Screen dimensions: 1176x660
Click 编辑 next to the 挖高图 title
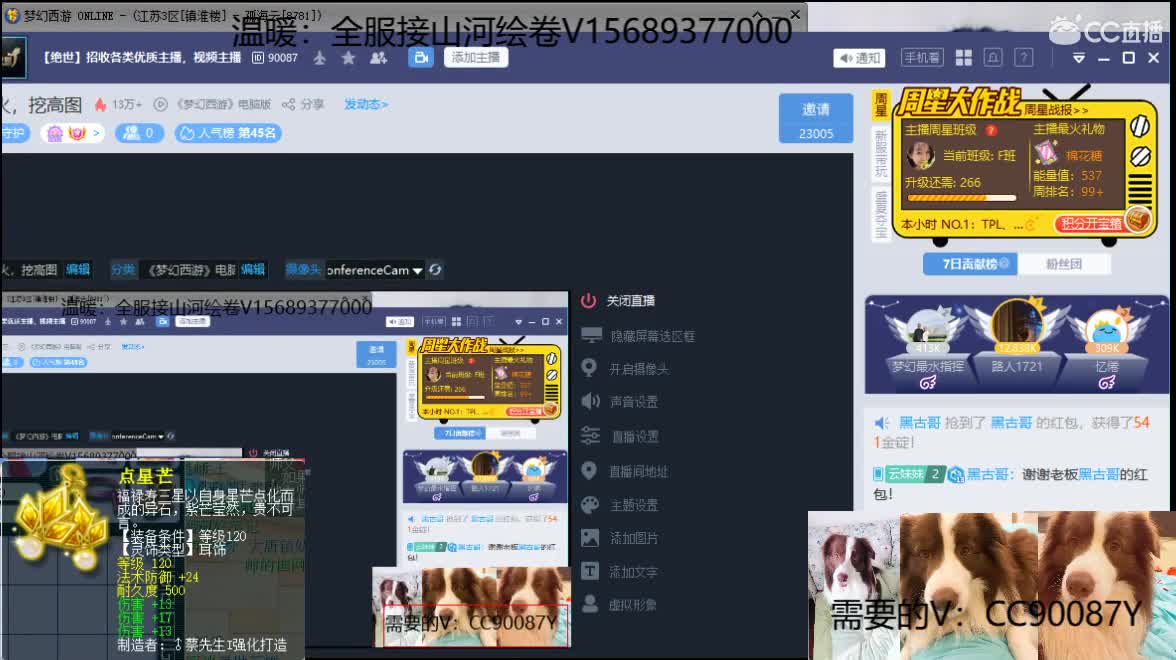point(77,269)
